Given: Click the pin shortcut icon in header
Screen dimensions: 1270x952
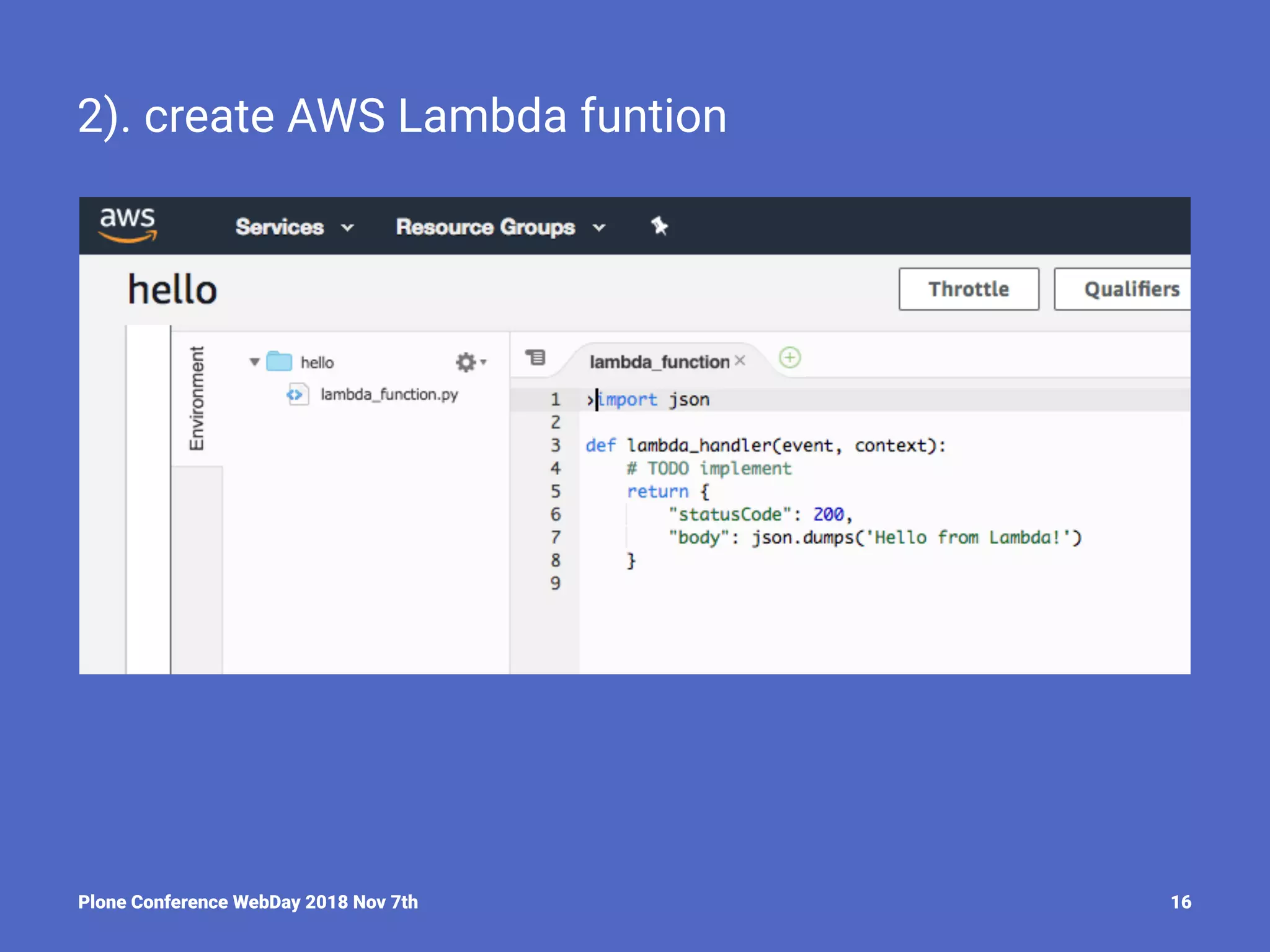Looking at the screenshot, I should 659,226.
